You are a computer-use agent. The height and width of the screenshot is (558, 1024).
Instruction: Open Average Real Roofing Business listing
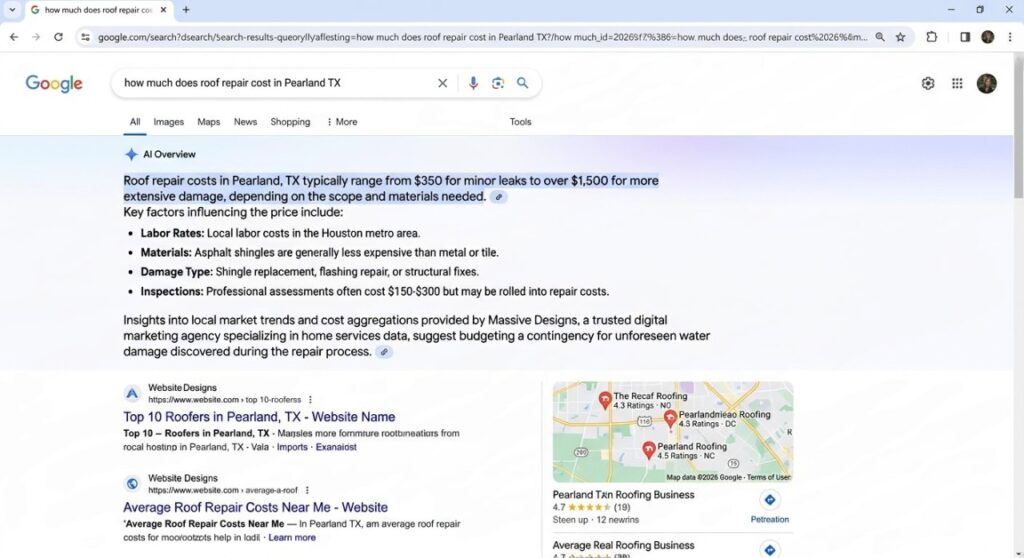[623, 545]
